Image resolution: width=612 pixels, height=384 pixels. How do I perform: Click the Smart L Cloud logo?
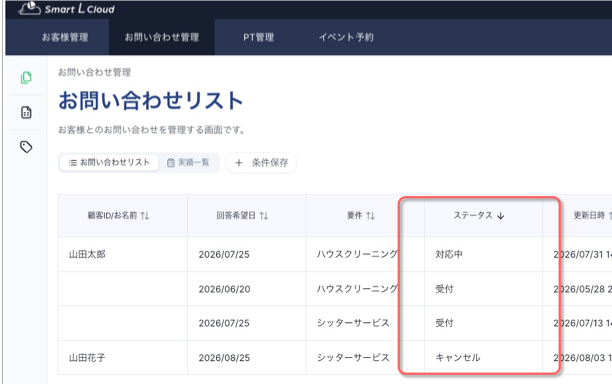tap(67, 9)
